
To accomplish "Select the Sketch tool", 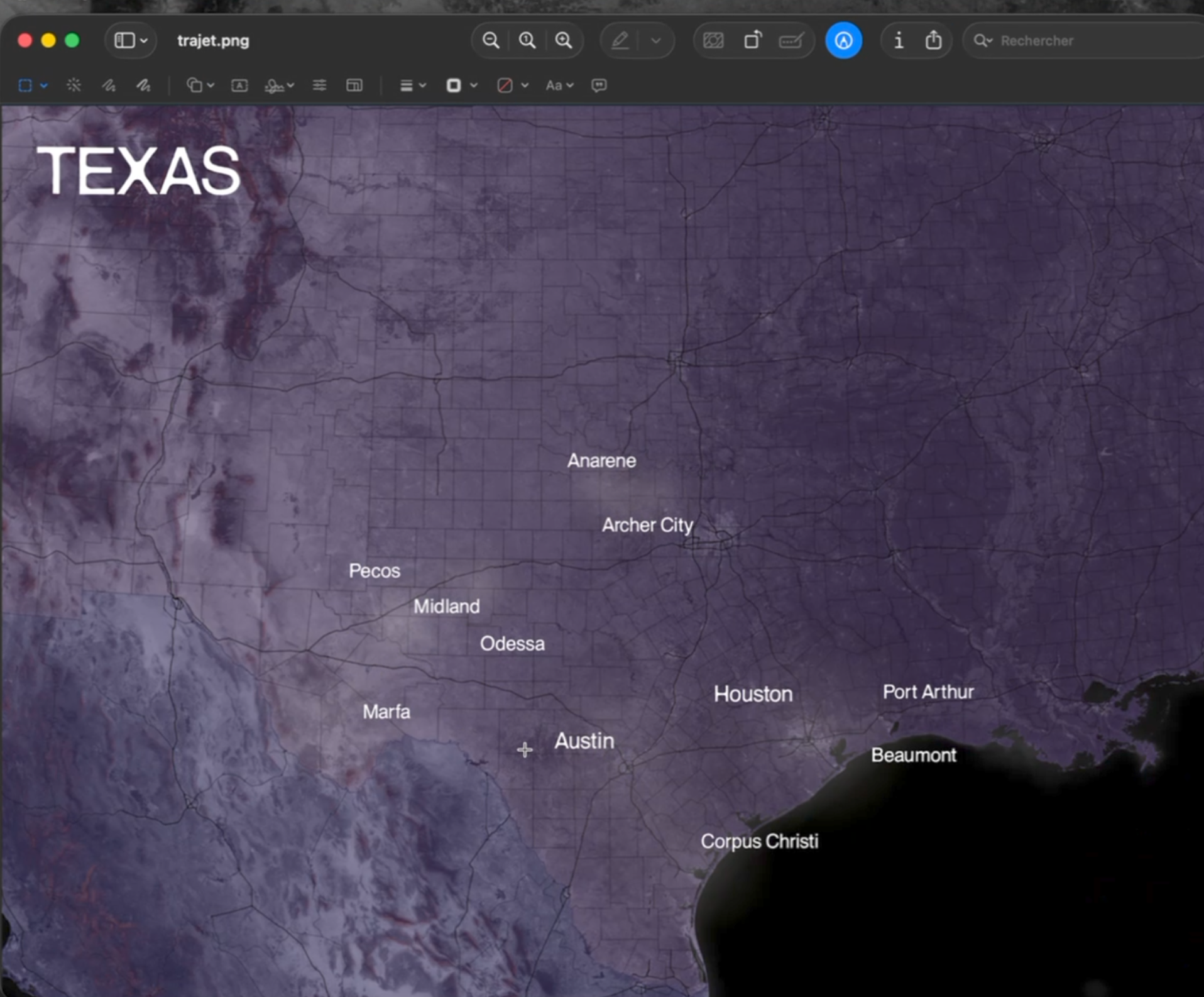I will [109, 85].
